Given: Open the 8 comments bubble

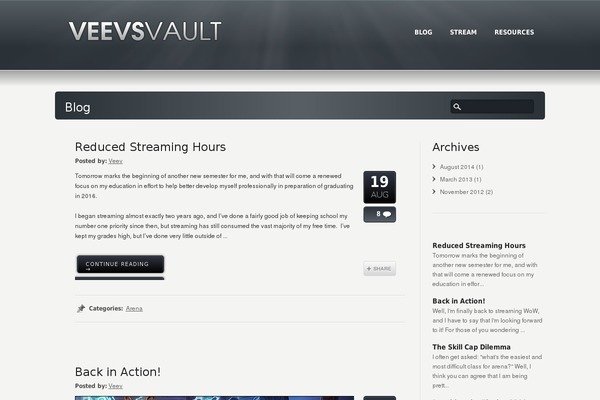Looking at the screenshot, I should pos(380,214).
